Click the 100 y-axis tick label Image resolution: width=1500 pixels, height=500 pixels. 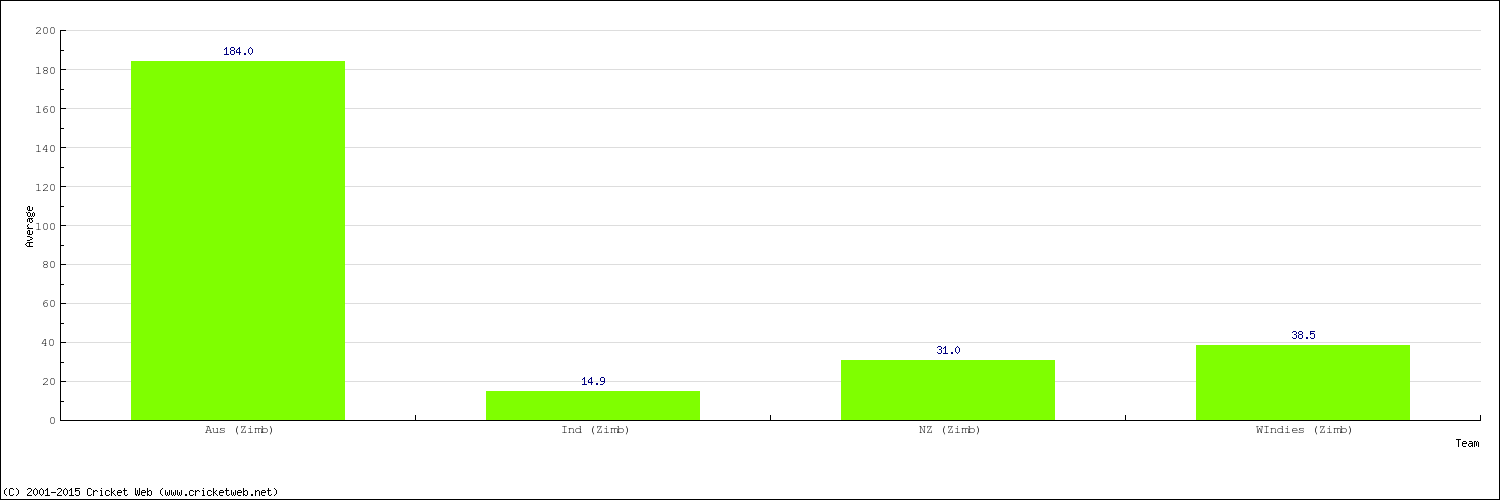[x=45, y=226]
